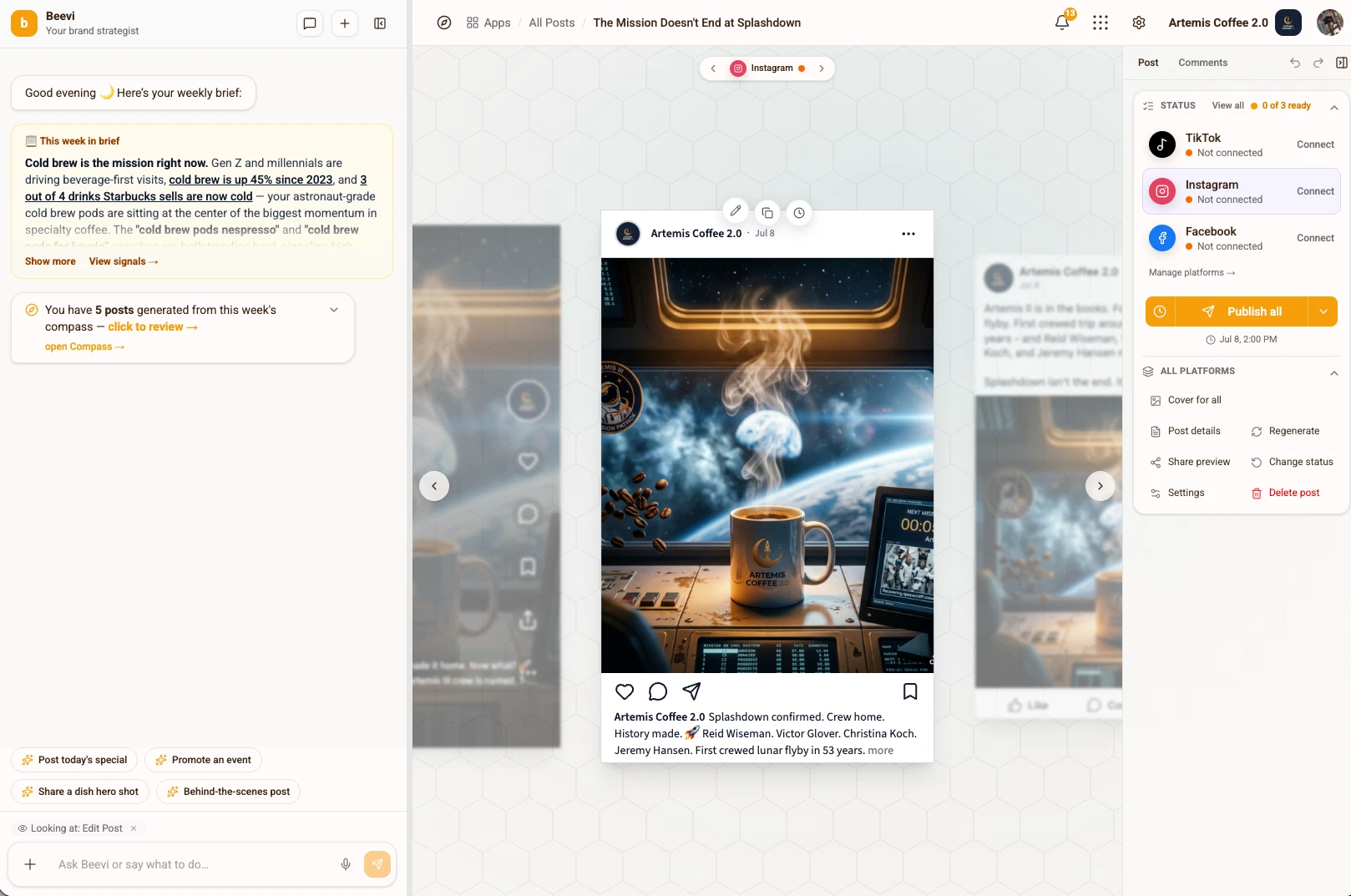Switch to the Comments tab
Image resolution: width=1351 pixels, height=896 pixels.
pos(1202,63)
